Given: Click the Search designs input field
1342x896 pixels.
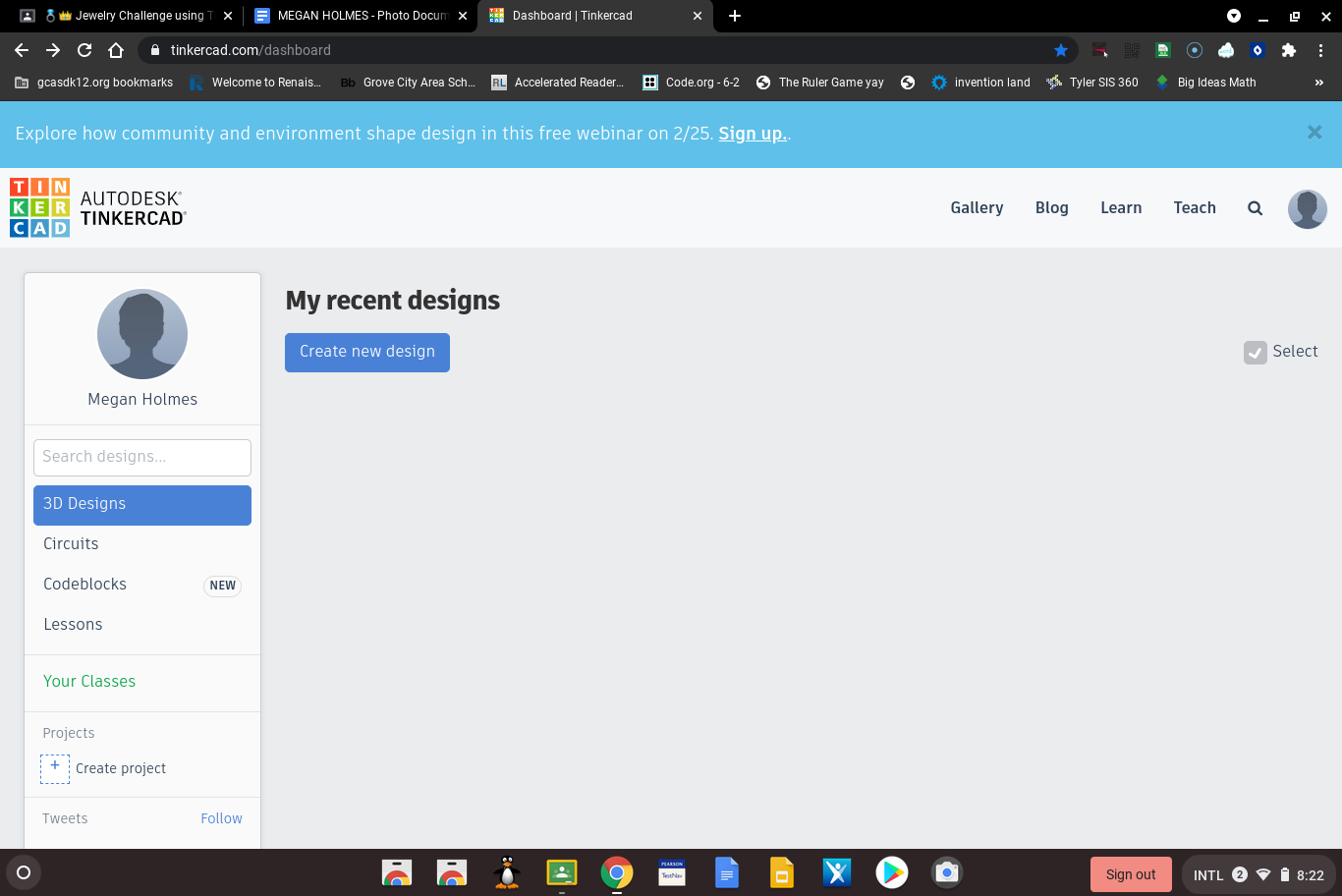Looking at the screenshot, I should point(141,457).
